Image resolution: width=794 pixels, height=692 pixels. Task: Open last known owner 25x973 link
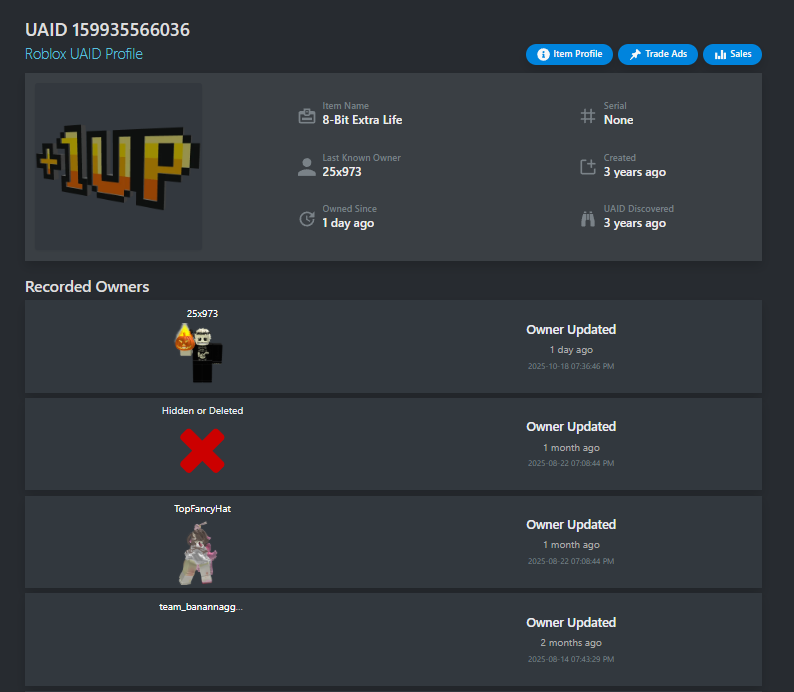(342, 172)
